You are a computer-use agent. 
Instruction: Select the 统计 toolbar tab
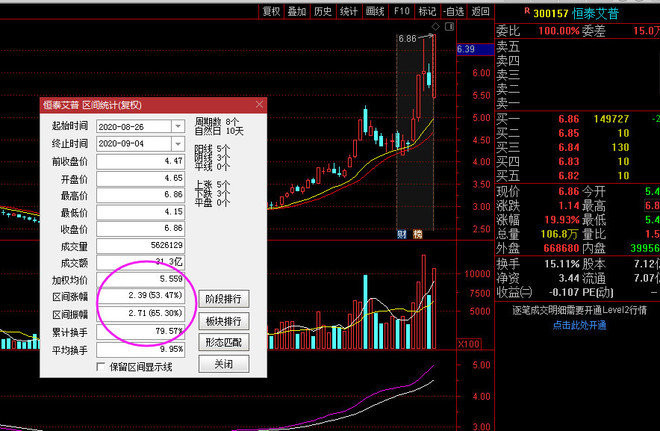click(349, 11)
